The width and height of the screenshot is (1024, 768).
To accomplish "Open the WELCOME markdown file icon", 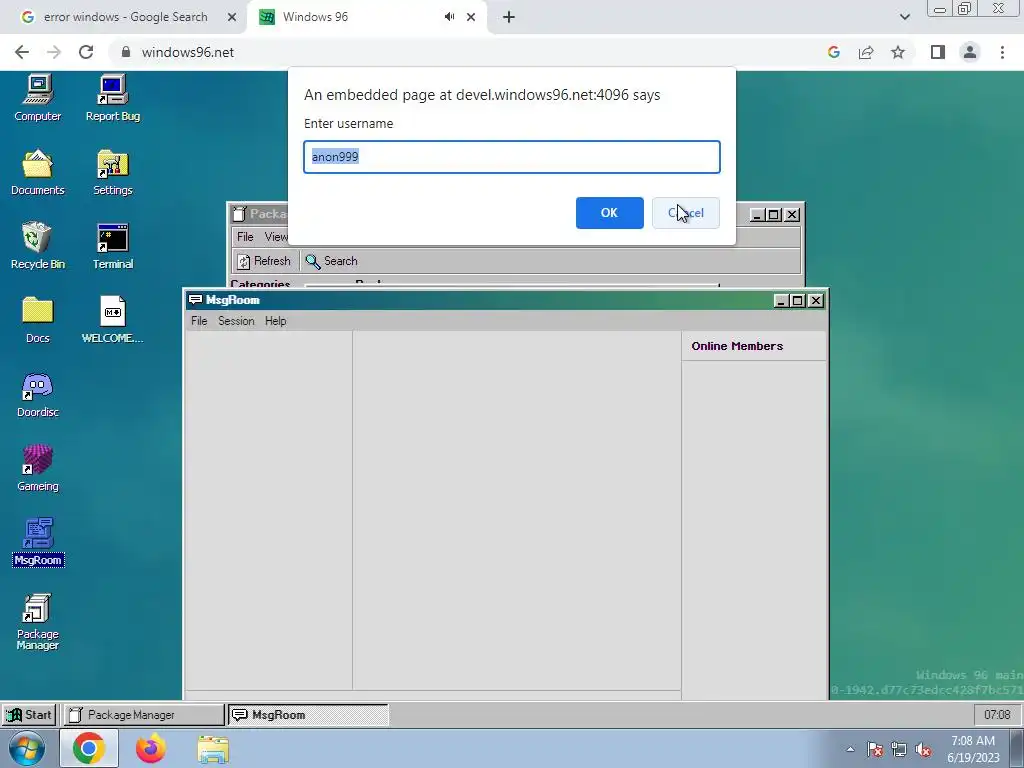I will (x=113, y=320).
